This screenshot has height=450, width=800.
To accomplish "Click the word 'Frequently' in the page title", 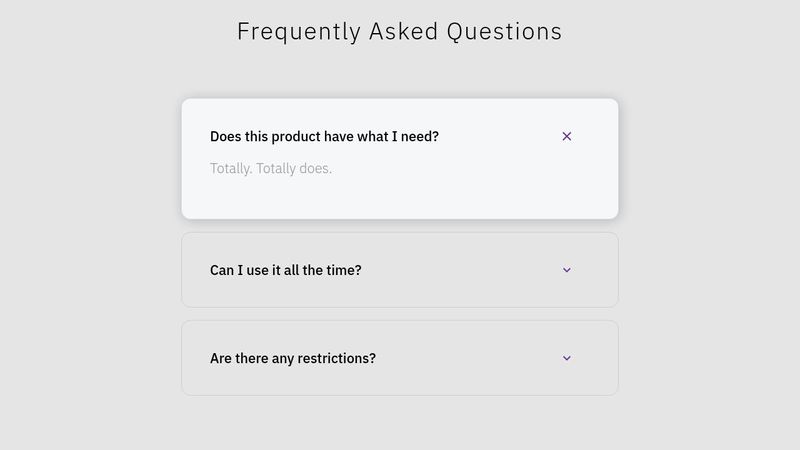I will tap(299, 33).
